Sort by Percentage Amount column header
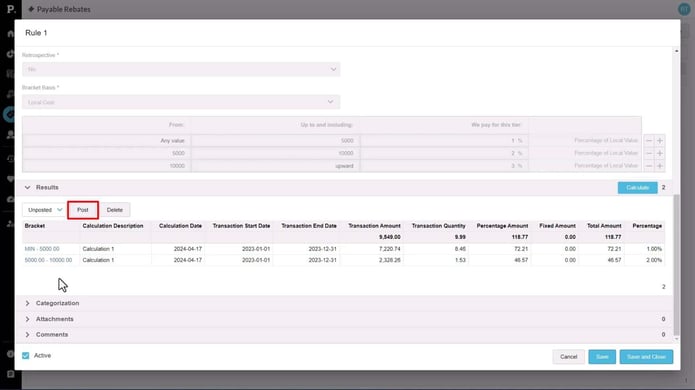The image size is (695, 390). click(x=502, y=226)
